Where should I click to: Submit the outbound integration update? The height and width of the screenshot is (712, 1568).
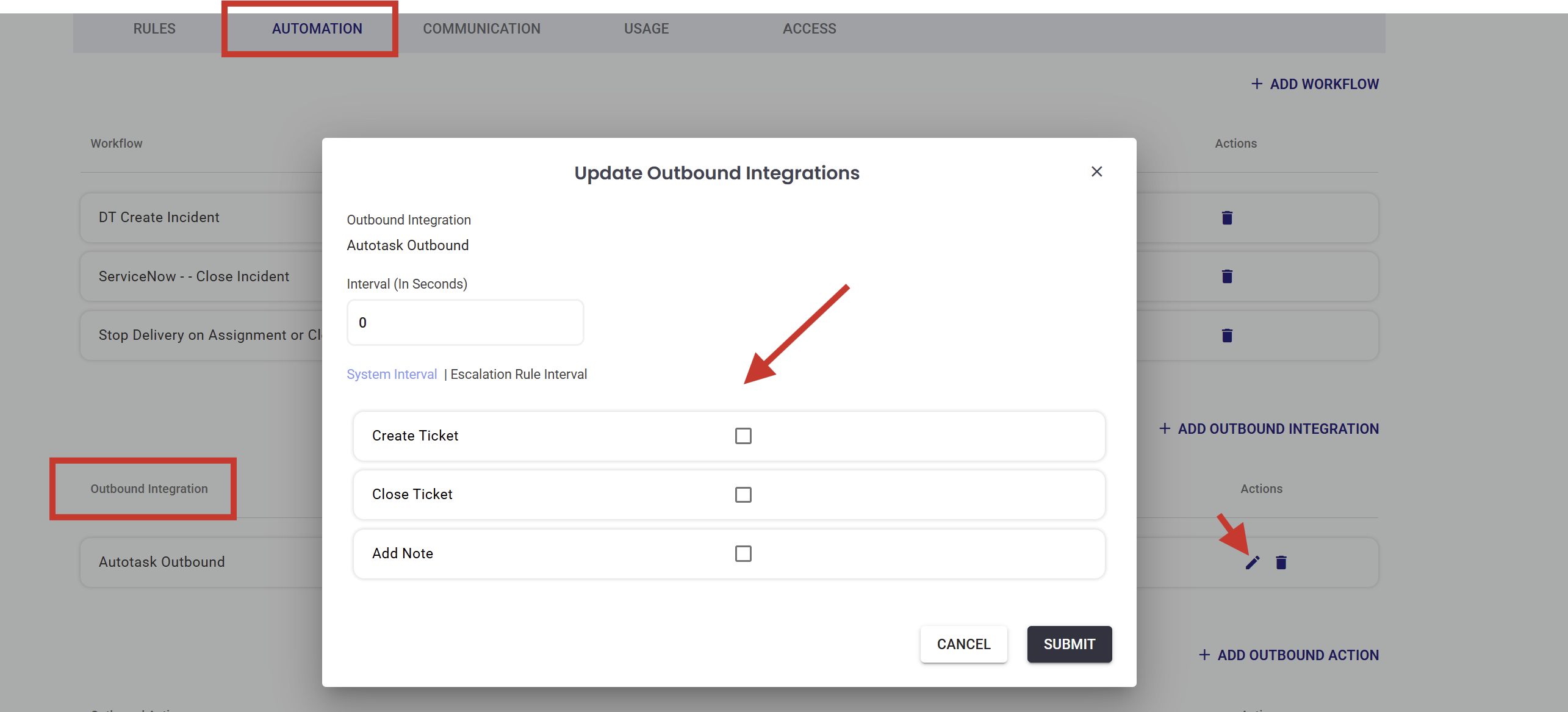tap(1069, 644)
